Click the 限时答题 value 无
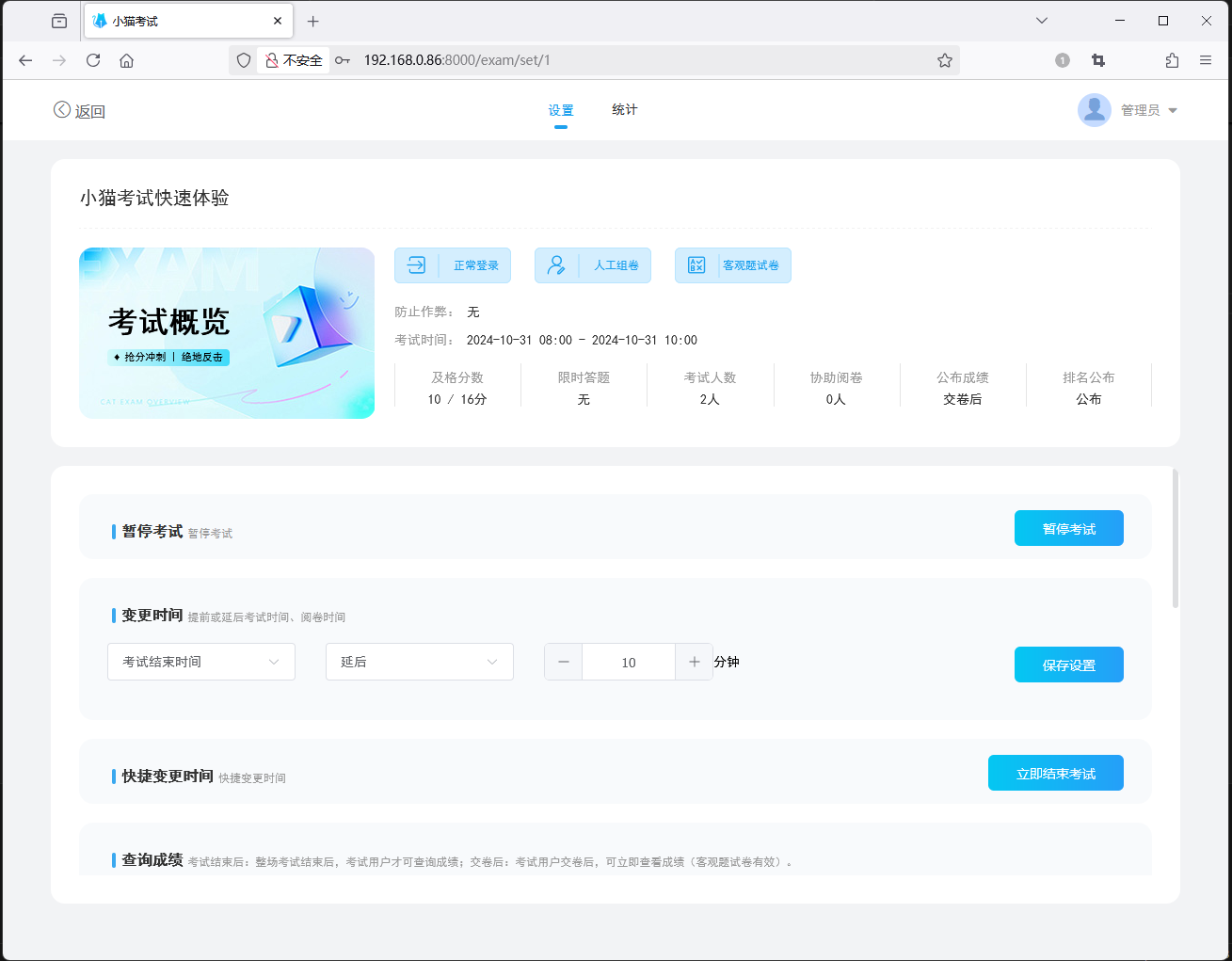The width and height of the screenshot is (1232, 961). pos(584,399)
